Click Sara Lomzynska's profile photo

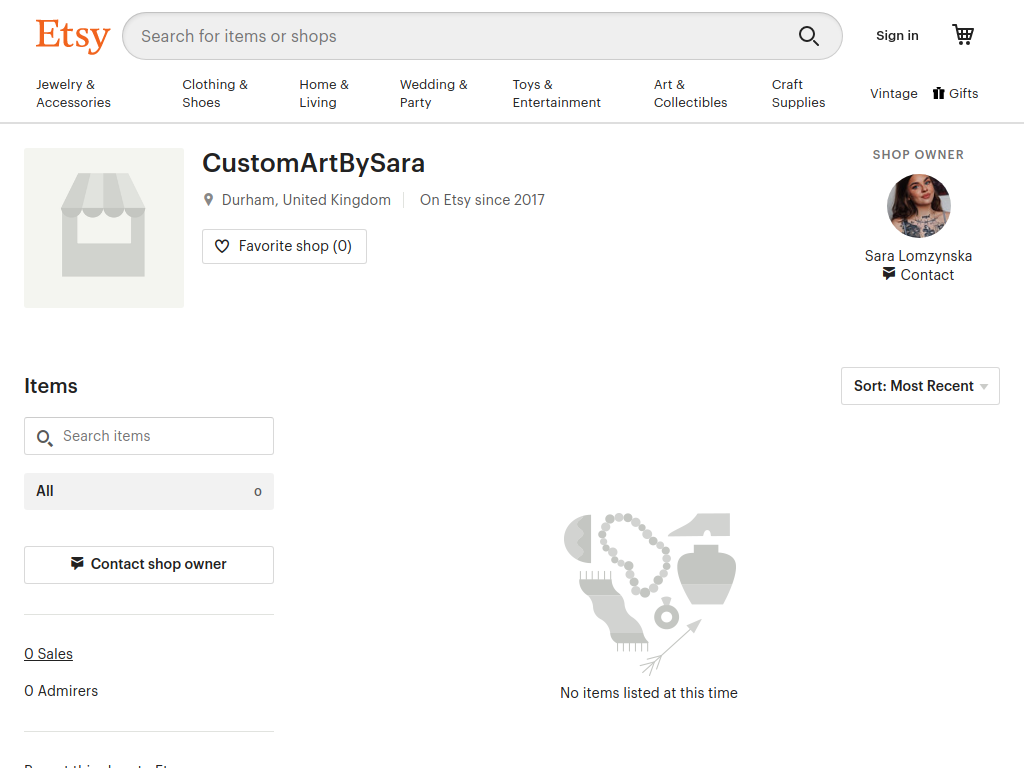click(918, 206)
